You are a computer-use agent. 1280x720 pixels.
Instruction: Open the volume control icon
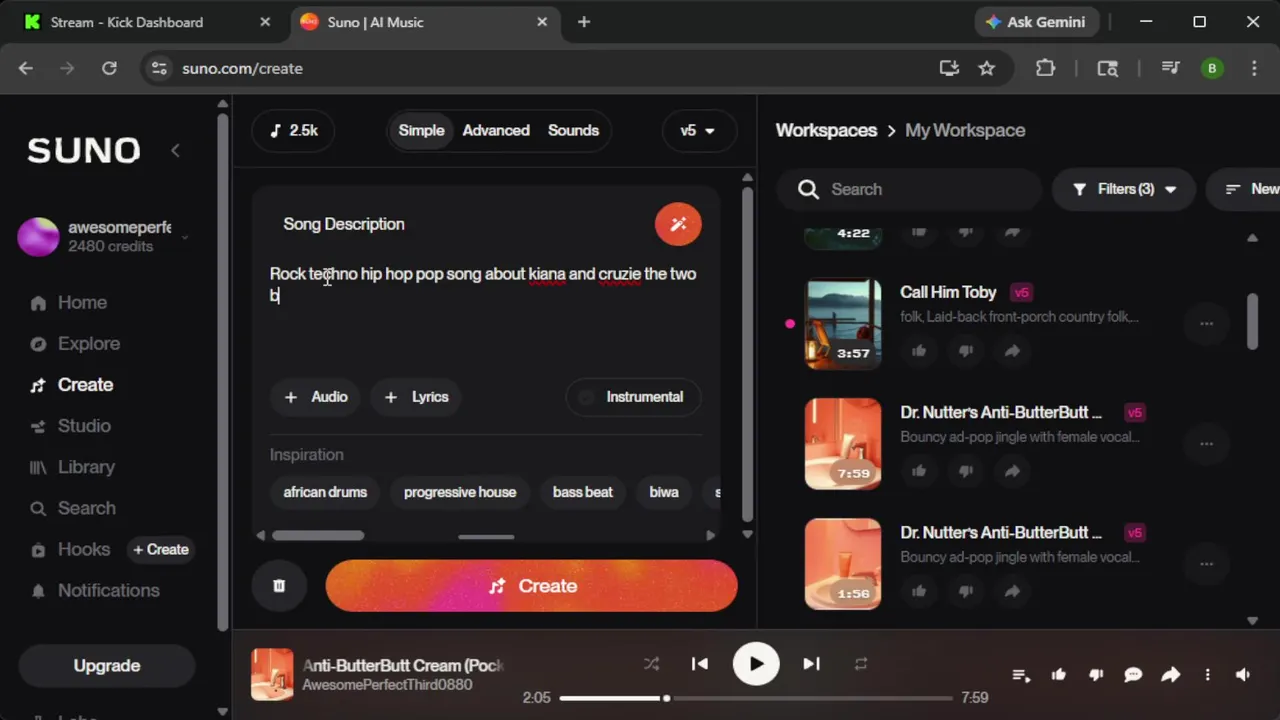click(1243, 675)
